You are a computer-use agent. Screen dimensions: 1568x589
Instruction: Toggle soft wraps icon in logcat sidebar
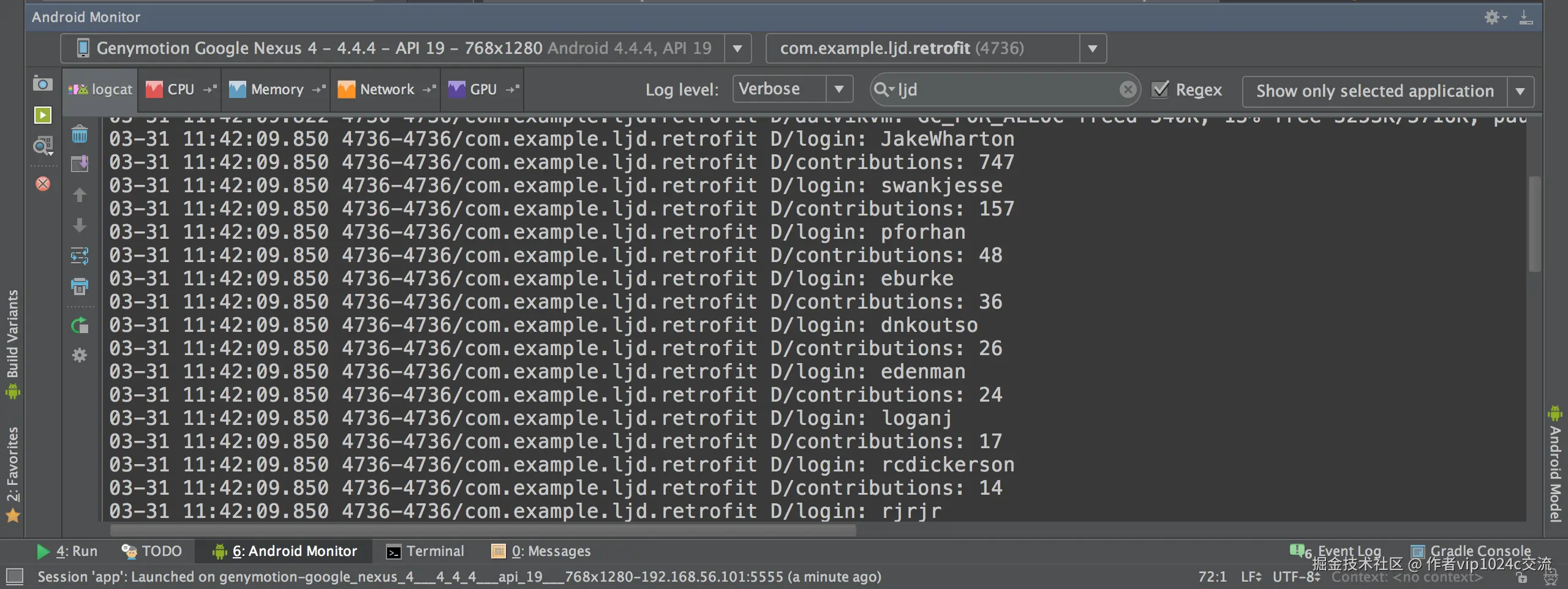click(x=80, y=255)
